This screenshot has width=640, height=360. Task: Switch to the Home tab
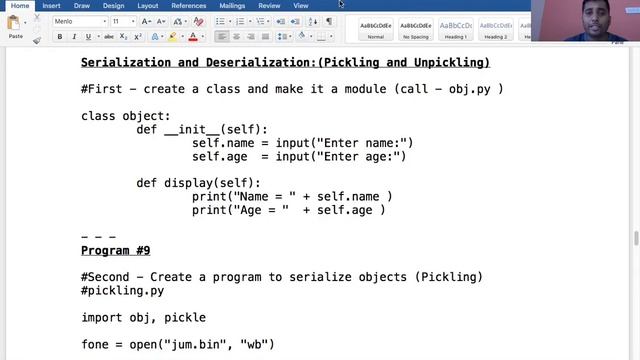coord(20,6)
